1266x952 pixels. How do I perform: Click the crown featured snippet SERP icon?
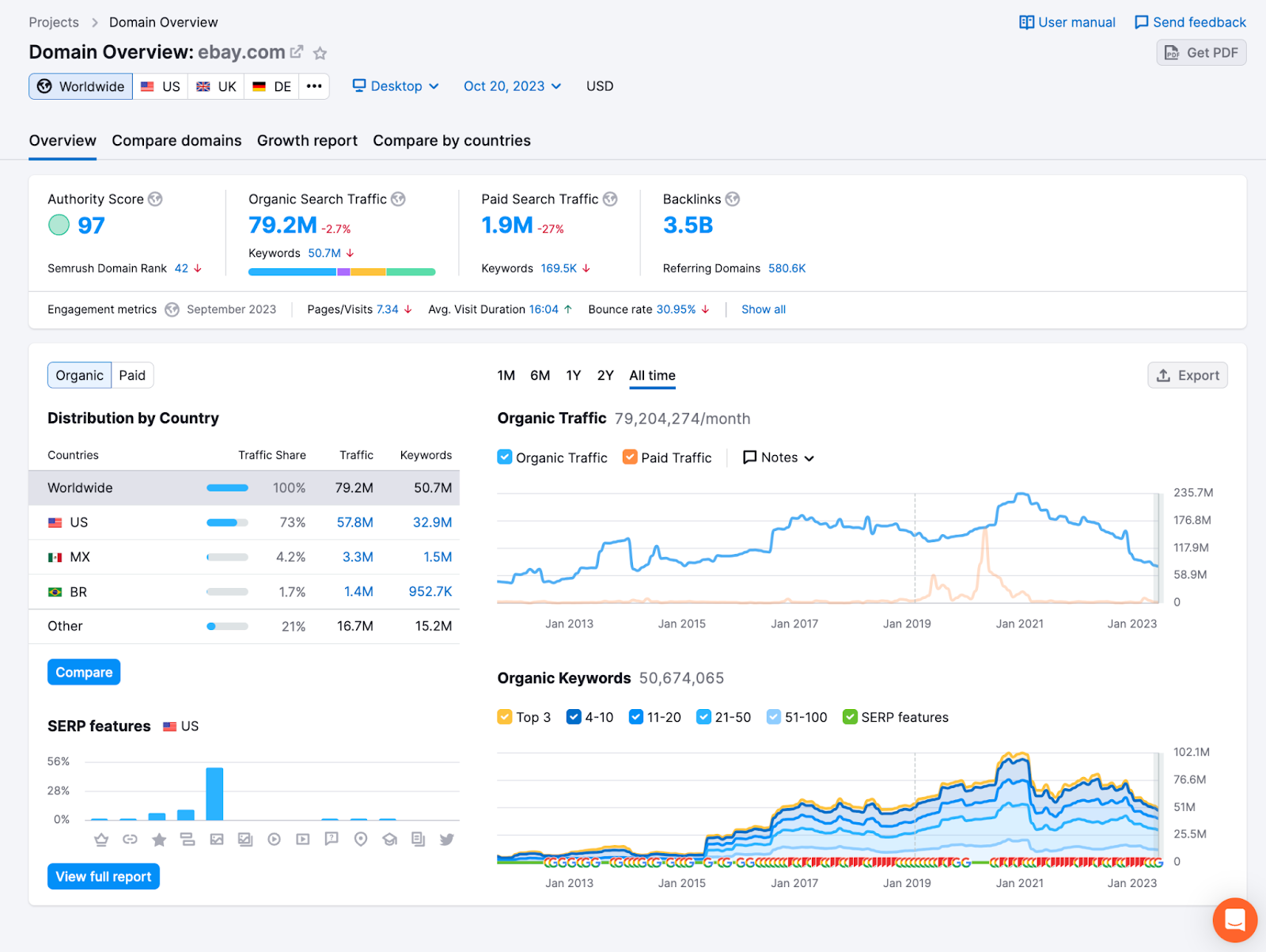pos(101,840)
